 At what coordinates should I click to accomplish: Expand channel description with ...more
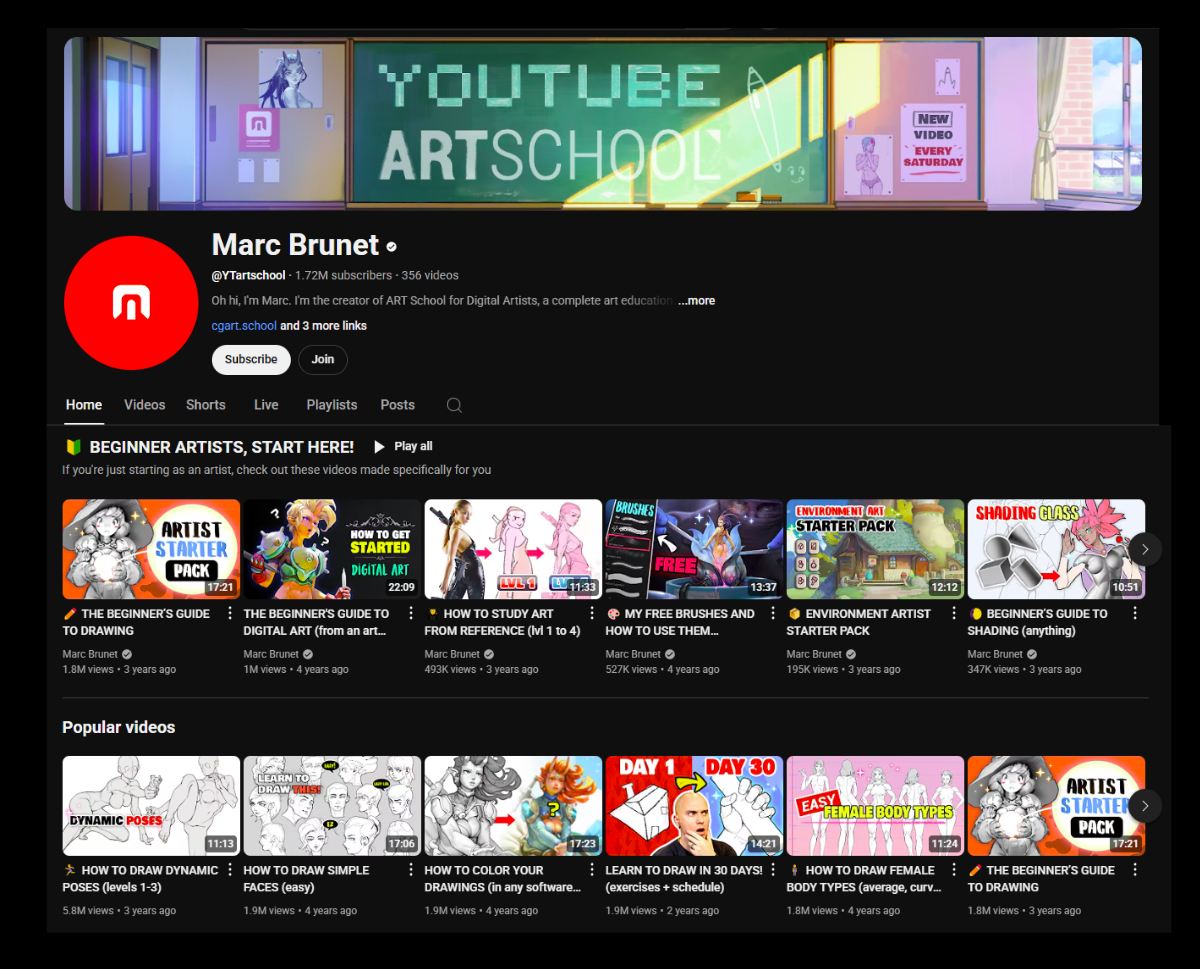point(696,300)
